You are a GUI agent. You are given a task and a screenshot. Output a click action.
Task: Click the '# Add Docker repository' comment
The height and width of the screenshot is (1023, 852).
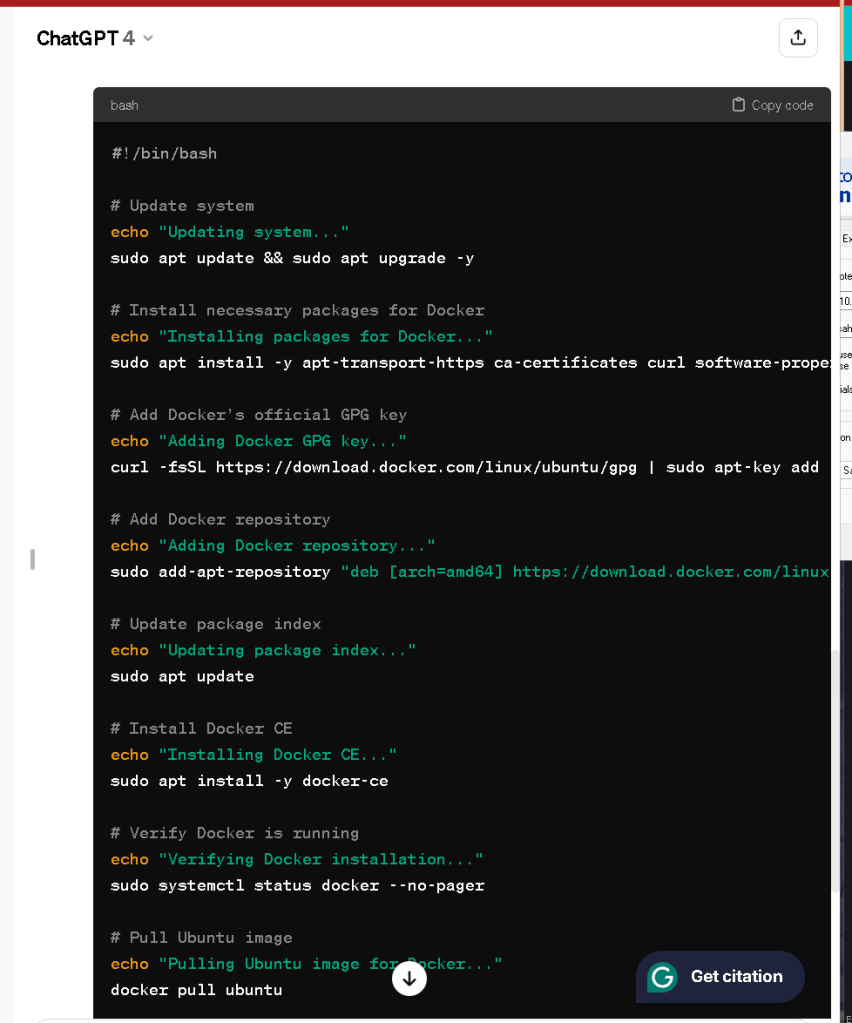(221, 519)
